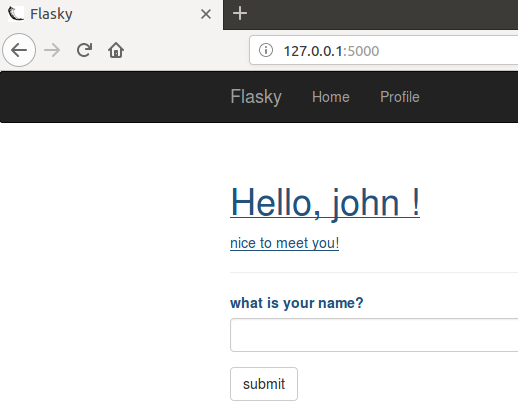Select the Flasky browser tab

tap(111, 15)
